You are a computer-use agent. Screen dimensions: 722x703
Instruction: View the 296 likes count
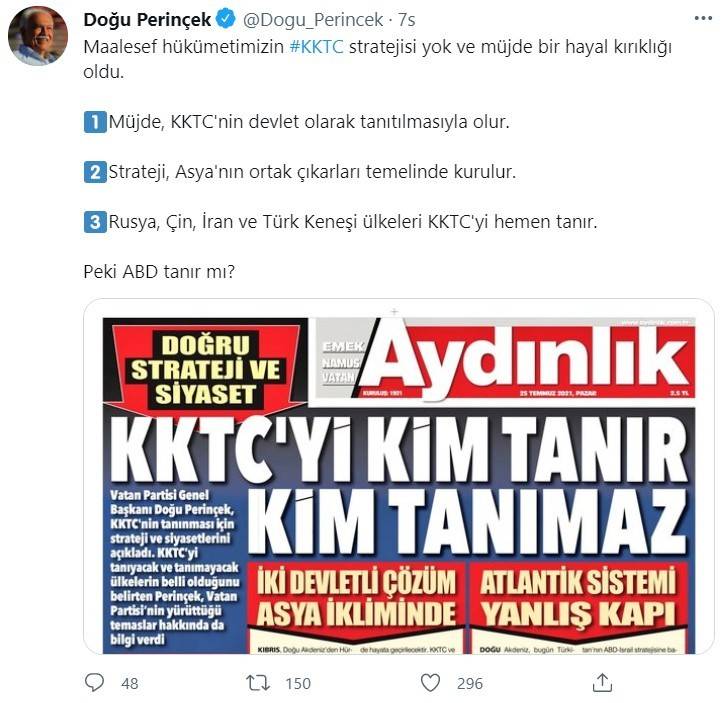(x=470, y=683)
